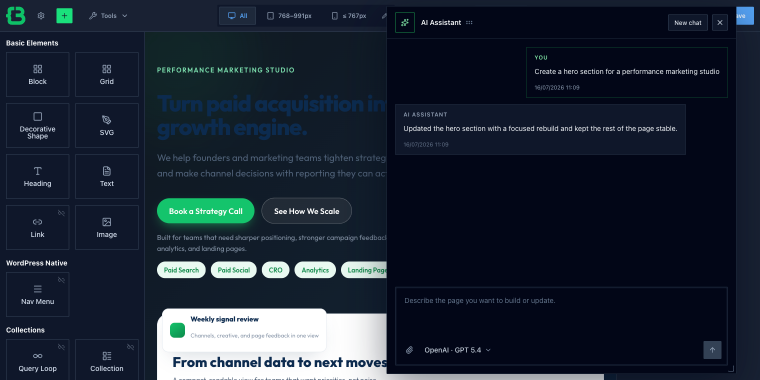Add a Text element
The image size is (760, 380).
(x=107, y=176)
